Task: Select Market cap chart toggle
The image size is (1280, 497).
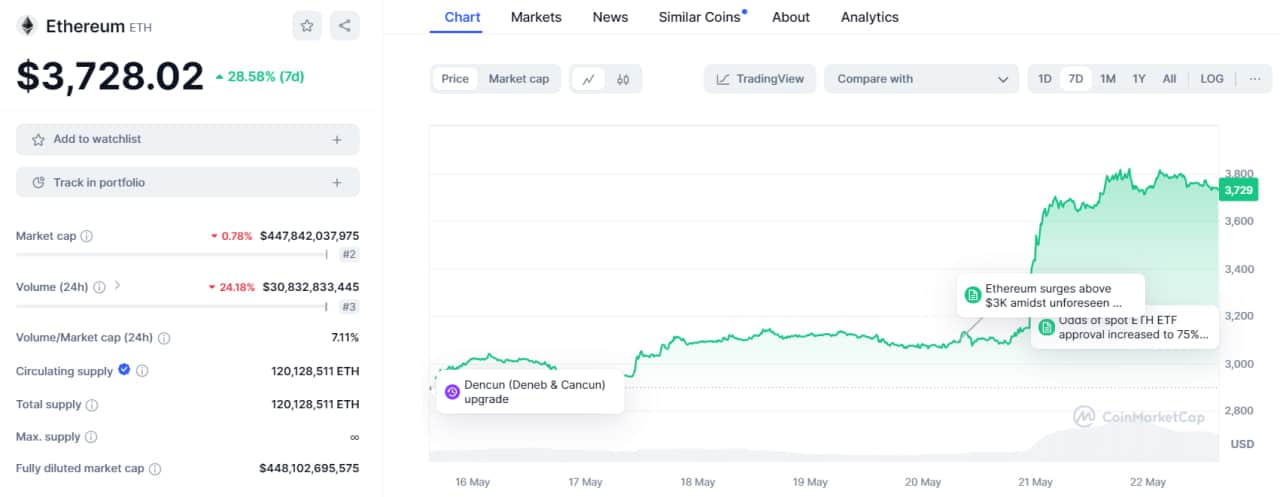Action: (518, 79)
